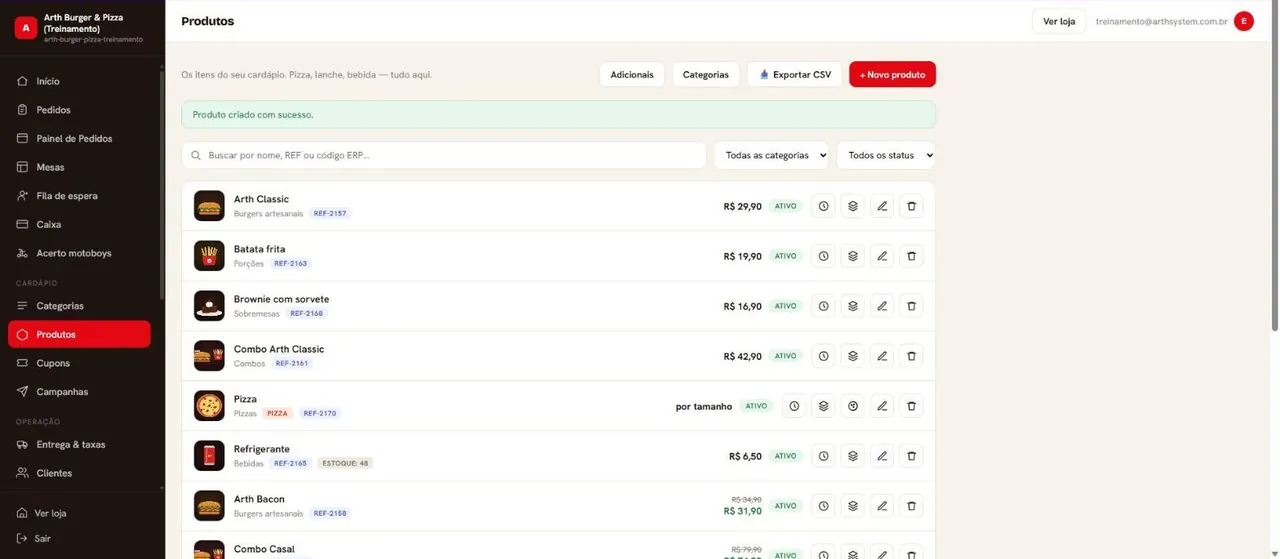Click layers icon on Batata frita row
The width and height of the screenshot is (1280, 559).
click(853, 256)
